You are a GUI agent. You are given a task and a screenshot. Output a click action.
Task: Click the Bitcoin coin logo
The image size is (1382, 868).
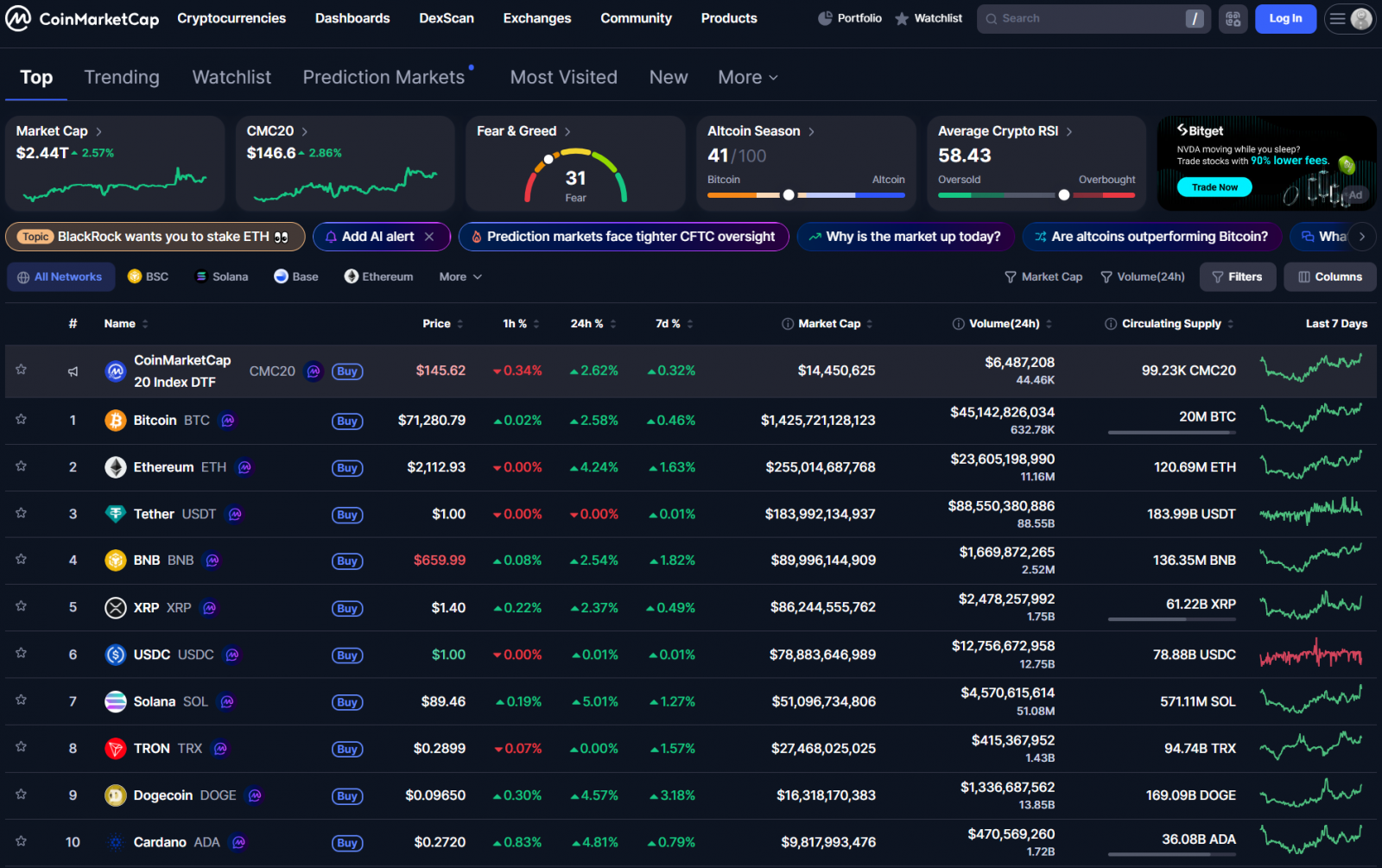point(115,421)
